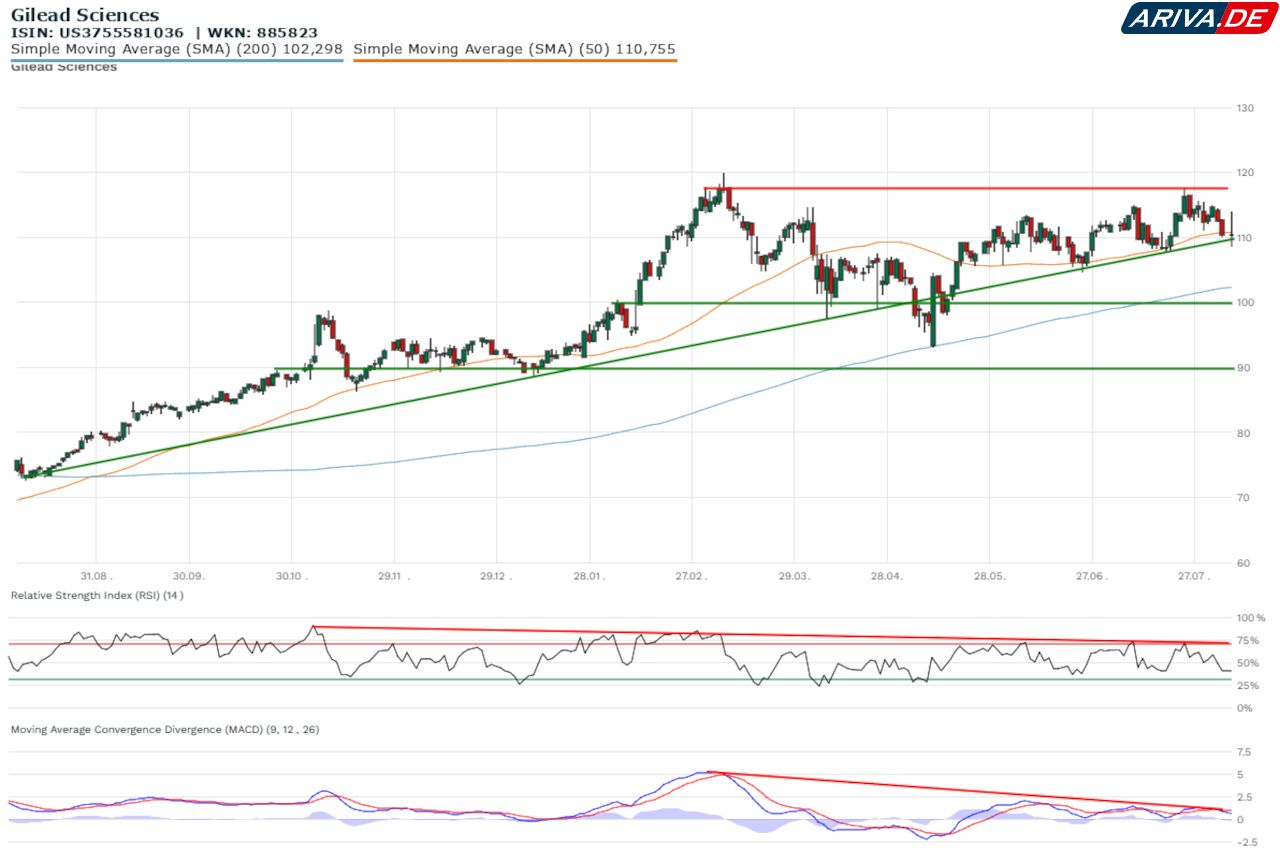Click the 7.5 MACD axis label

pyautogui.click(x=1244, y=752)
